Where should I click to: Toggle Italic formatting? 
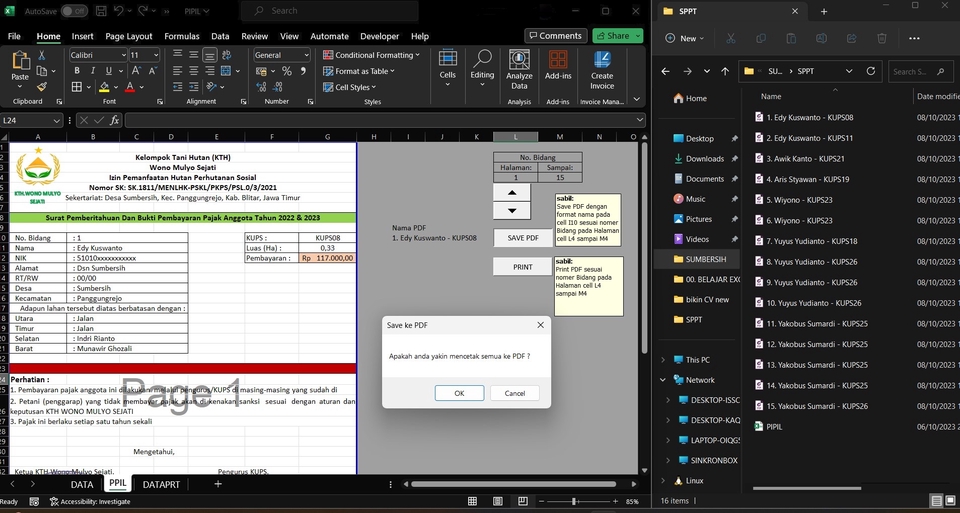click(x=92, y=71)
